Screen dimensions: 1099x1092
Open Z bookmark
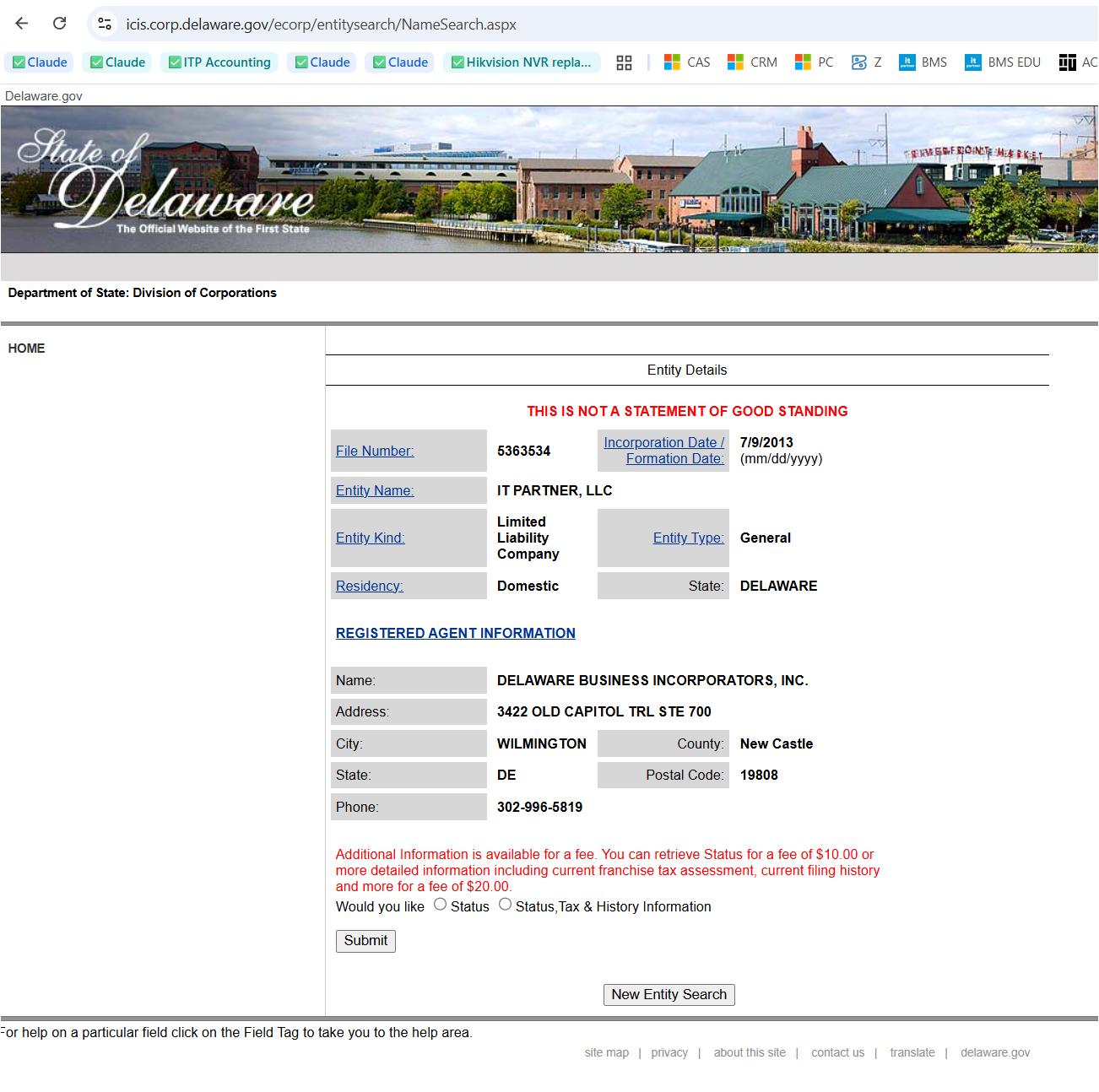pos(867,62)
